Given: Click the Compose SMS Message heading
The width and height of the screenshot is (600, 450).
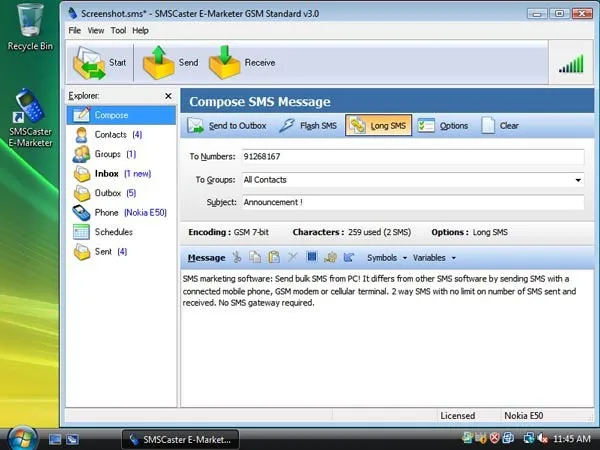Looking at the screenshot, I should pyautogui.click(x=260, y=102).
